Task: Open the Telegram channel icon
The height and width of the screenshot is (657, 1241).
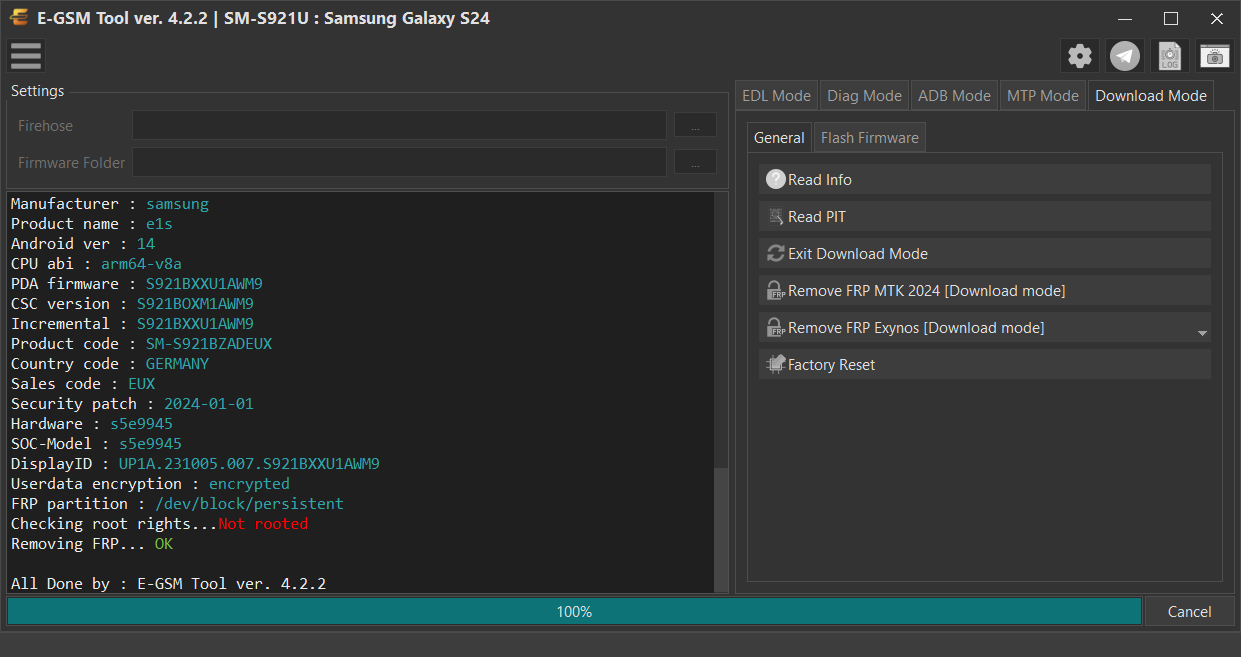Action: (1125, 56)
